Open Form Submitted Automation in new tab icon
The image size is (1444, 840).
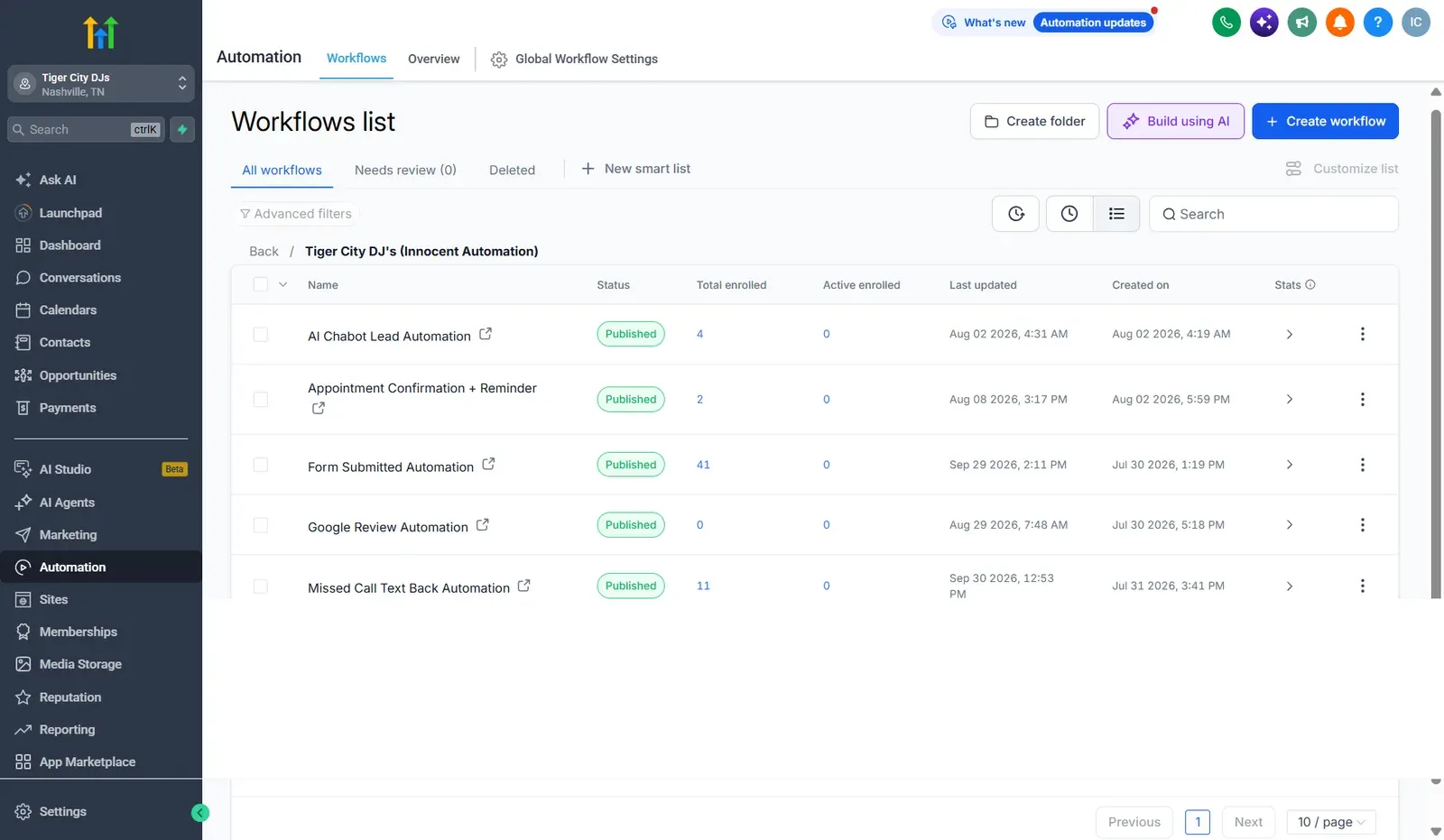point(488,465)
